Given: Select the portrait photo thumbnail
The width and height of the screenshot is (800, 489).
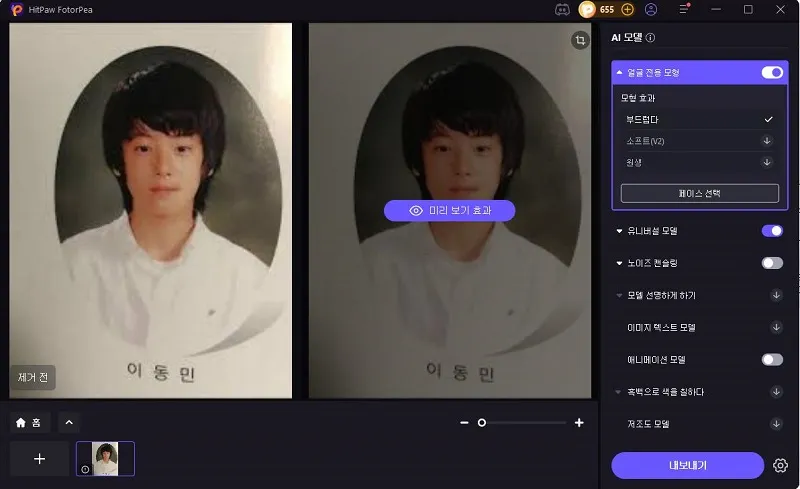Looking at the screenshot, I should pyautogui.click(x=106, y=459).
